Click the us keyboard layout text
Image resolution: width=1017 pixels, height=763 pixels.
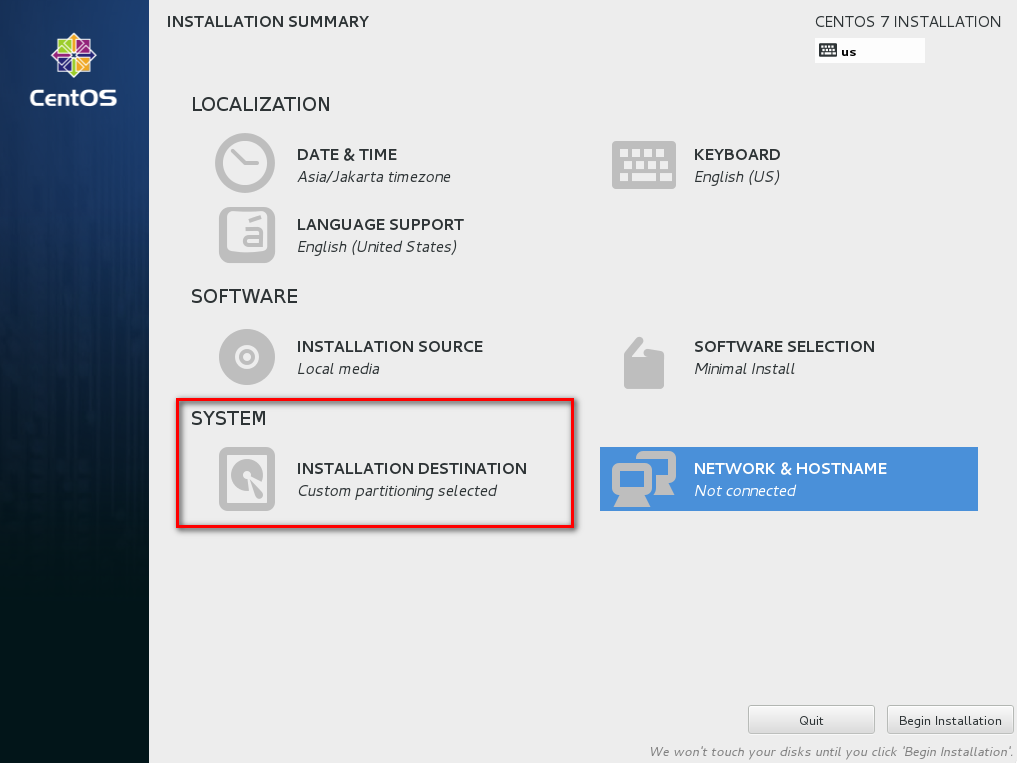(848, 52)
